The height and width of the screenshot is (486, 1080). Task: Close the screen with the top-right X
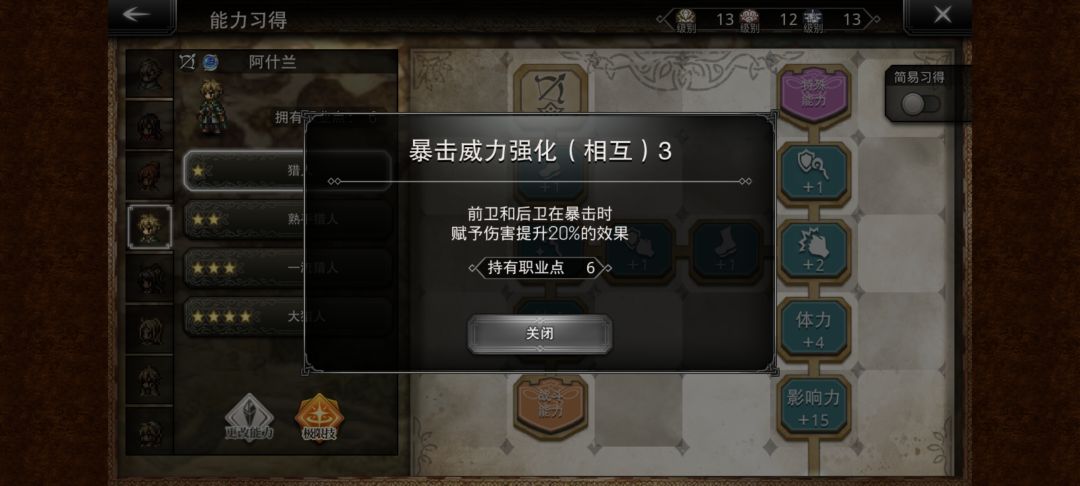tap(942, 15)
